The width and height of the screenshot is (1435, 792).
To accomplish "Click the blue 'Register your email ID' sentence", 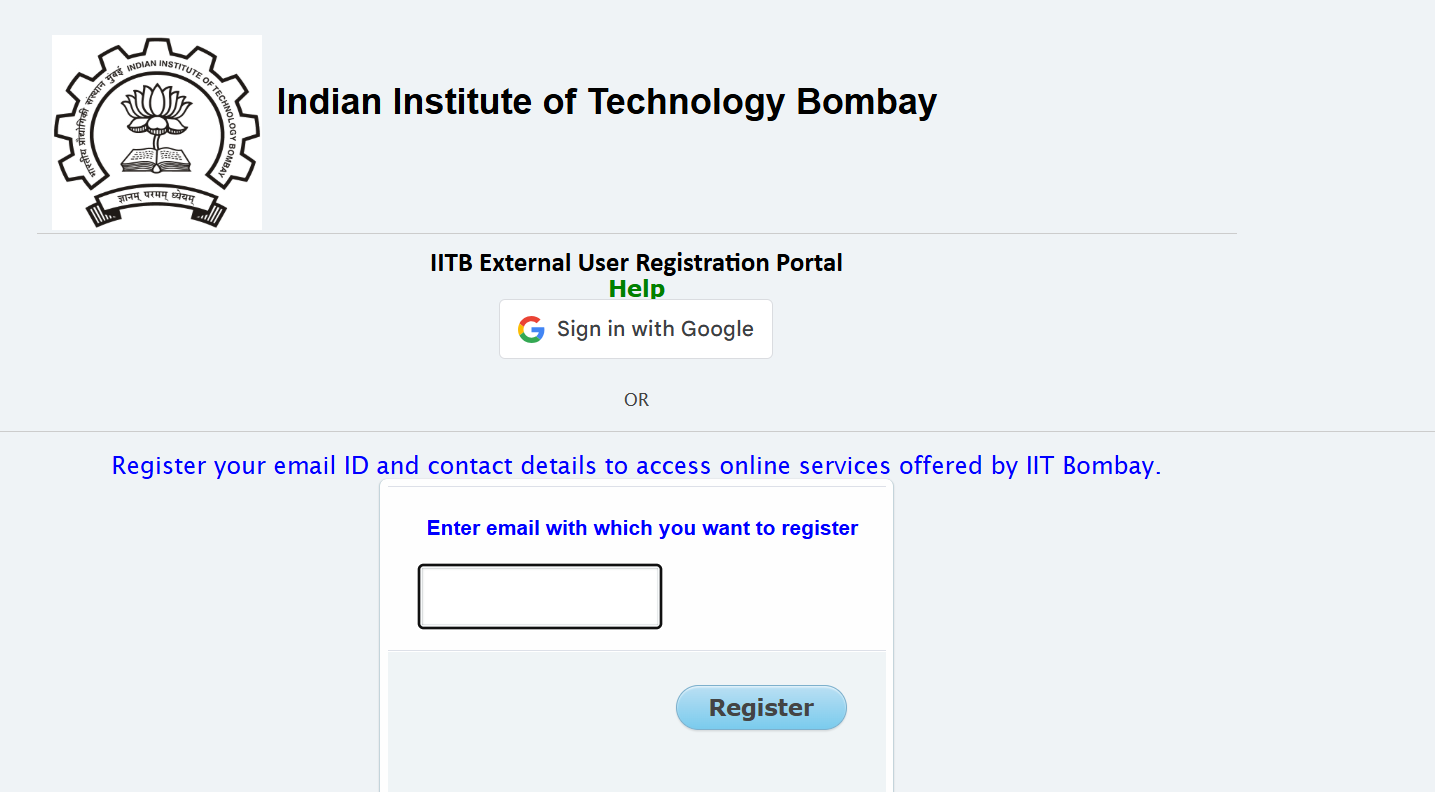I will pyautogui.click(x=636, y=466).
